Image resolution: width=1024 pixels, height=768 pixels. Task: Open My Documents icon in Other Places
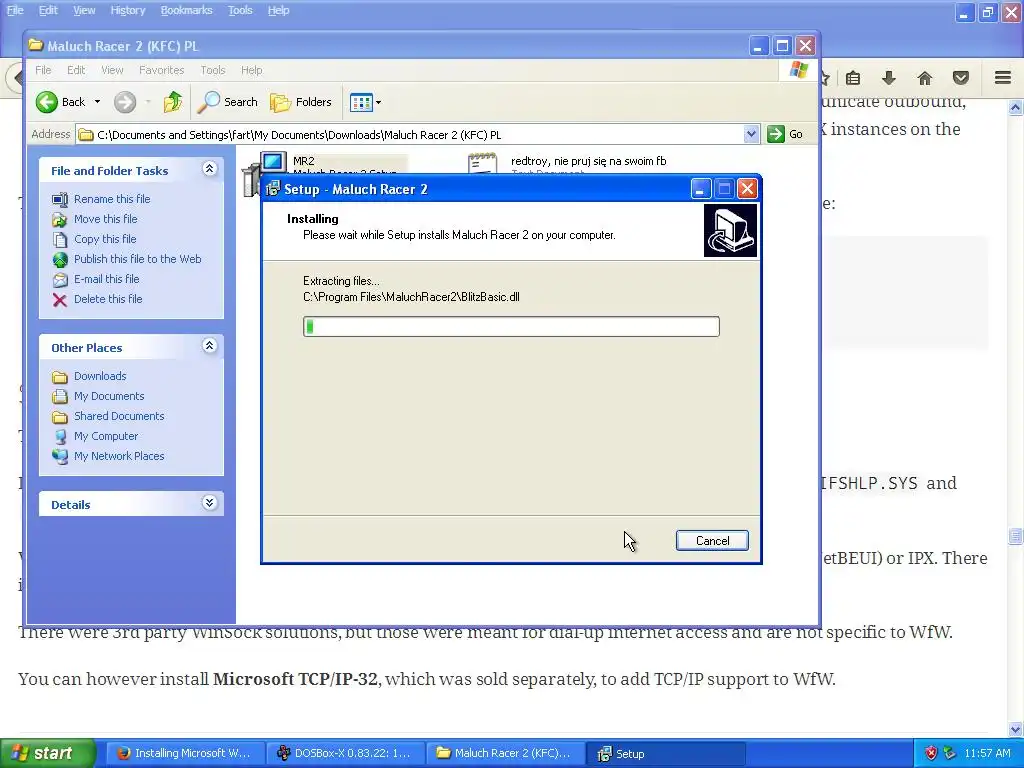pos(60,396)
